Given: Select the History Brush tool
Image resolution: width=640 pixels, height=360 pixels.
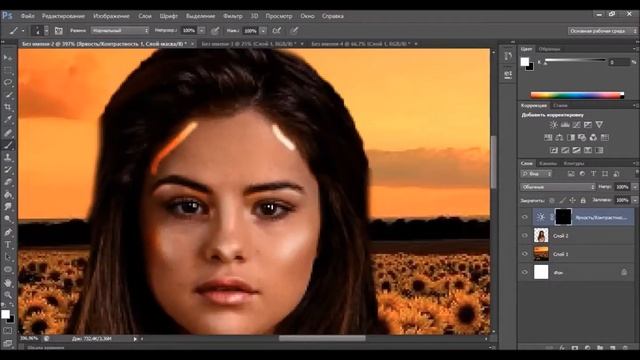Looking at the screenshot, I should (x=8, y=170).
